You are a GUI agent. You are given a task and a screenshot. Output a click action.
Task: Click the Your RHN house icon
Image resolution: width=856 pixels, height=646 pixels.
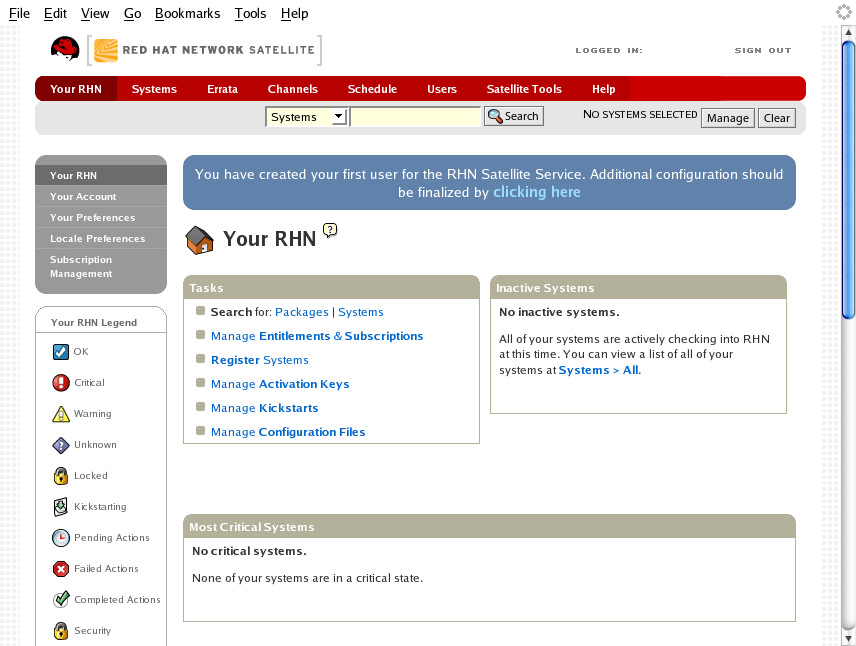199,240
